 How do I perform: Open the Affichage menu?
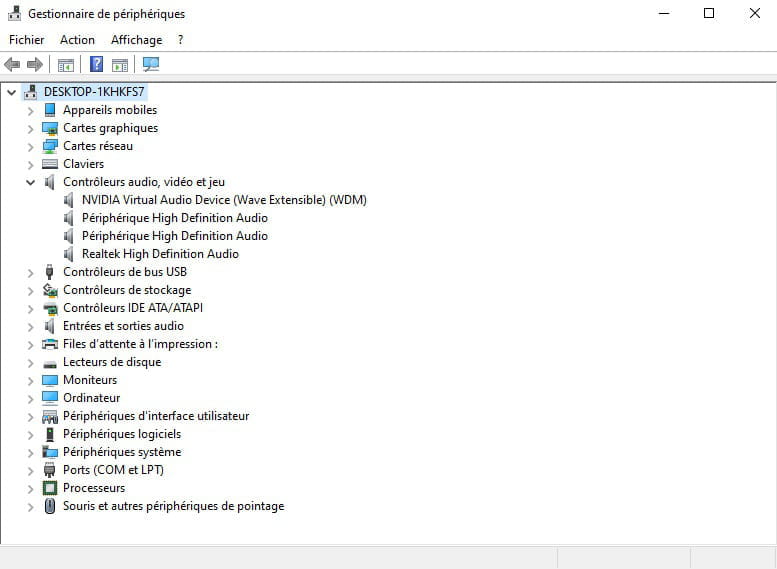136,40
